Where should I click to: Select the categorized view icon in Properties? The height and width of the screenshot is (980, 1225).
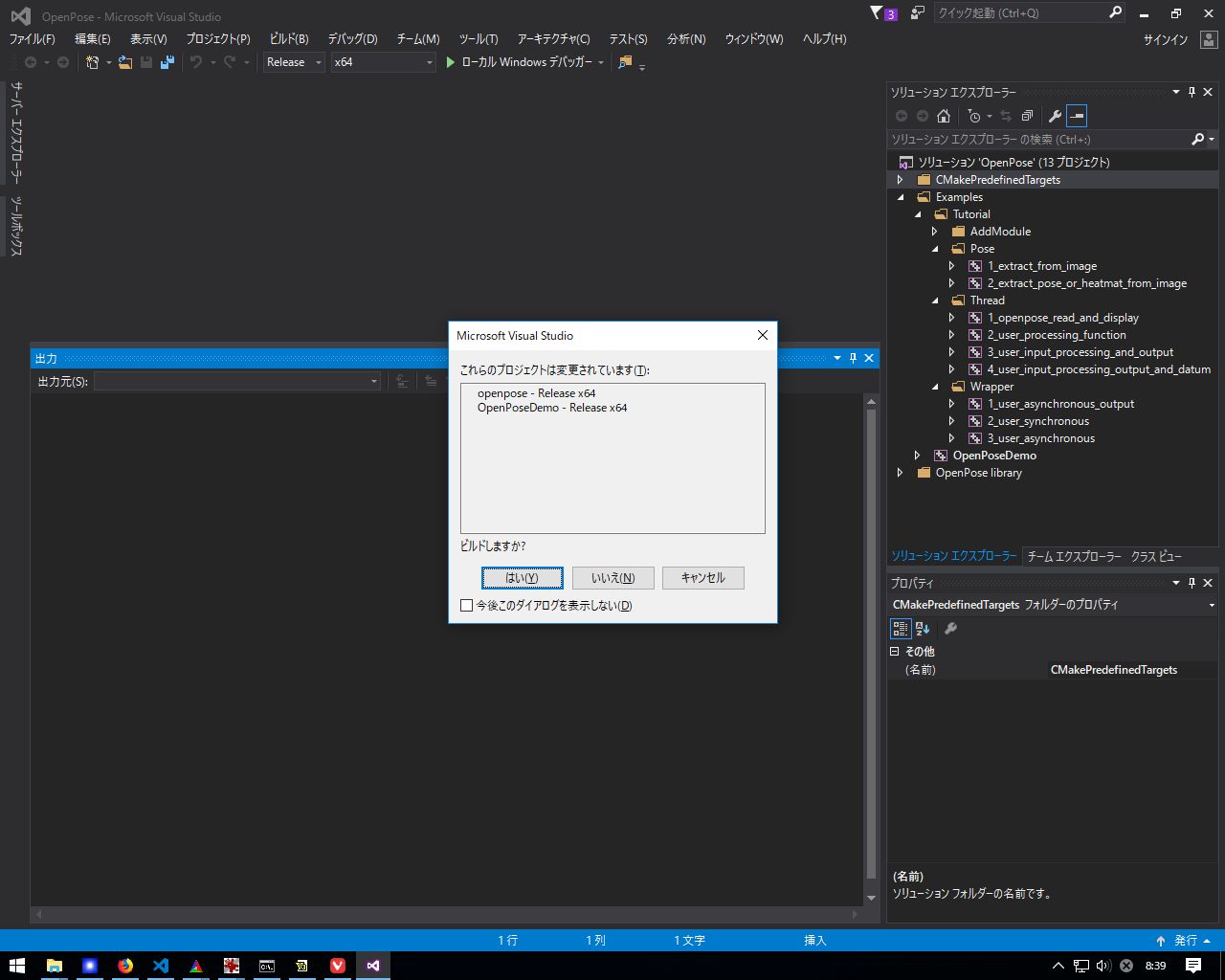901,629
